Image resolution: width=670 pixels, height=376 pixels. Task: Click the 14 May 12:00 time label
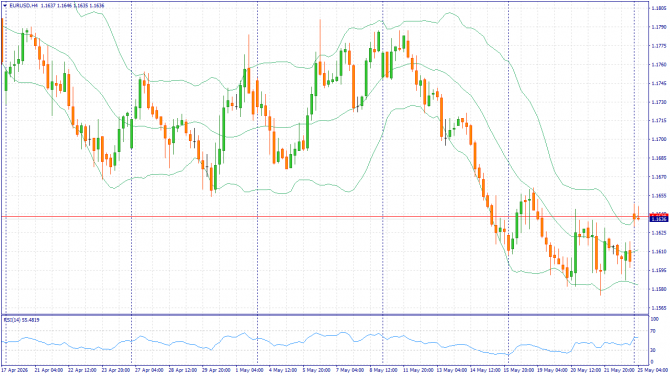pos(485,370)
